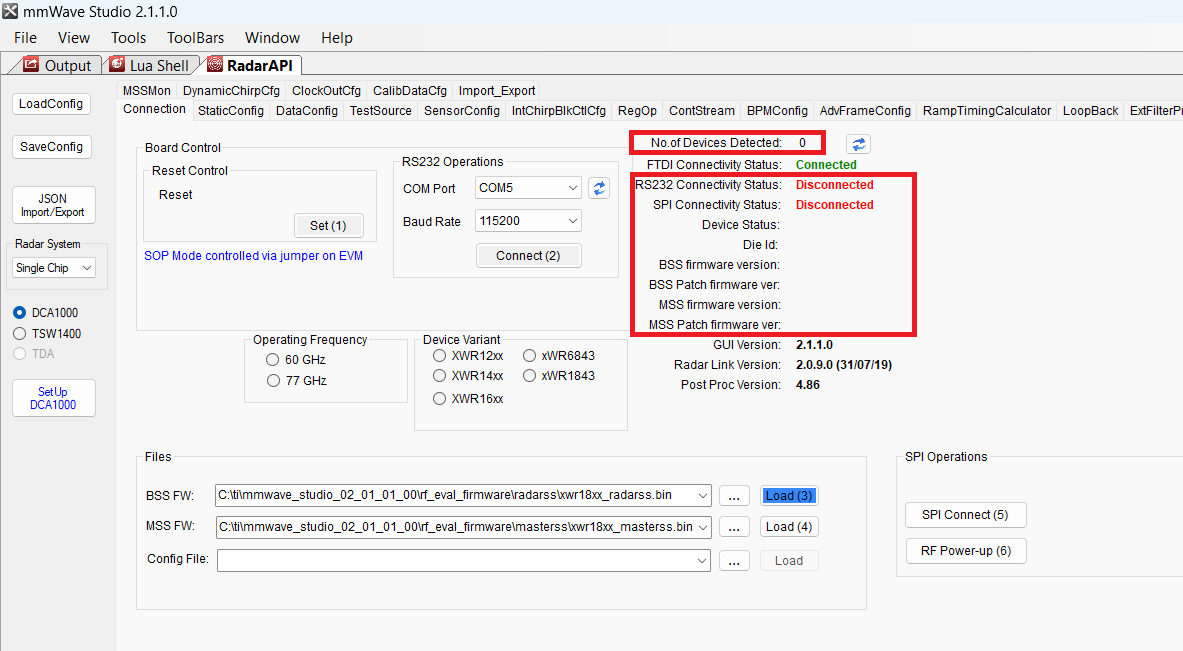Open the Import_Export tab

(x=496, y=91)
